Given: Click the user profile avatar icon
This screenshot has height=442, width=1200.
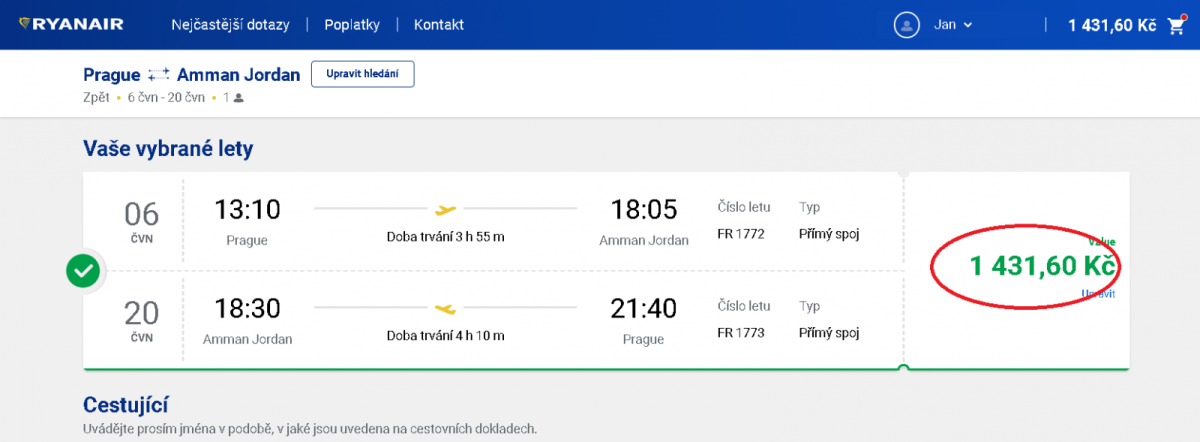Looking at the screenshot, I should [x=906, y=25].
